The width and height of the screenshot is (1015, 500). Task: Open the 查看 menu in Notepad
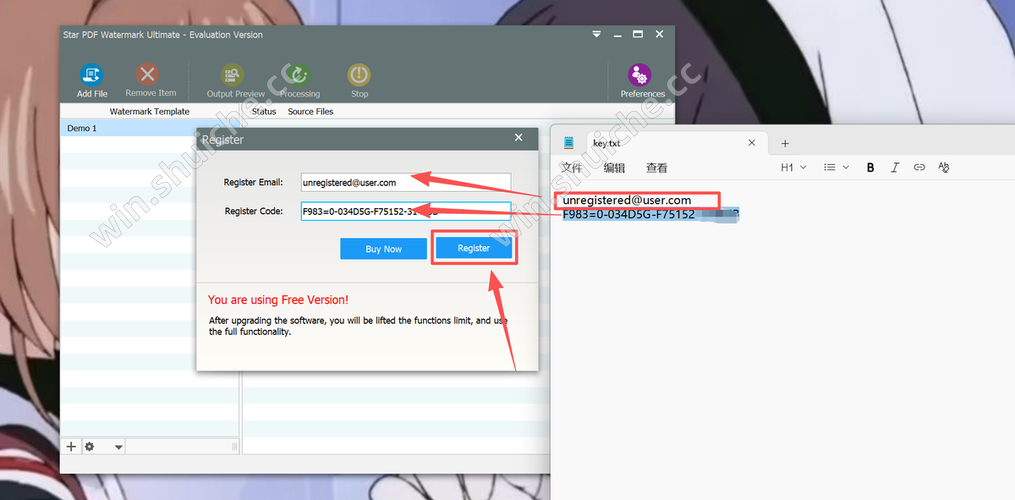click(x=656, y=168)
